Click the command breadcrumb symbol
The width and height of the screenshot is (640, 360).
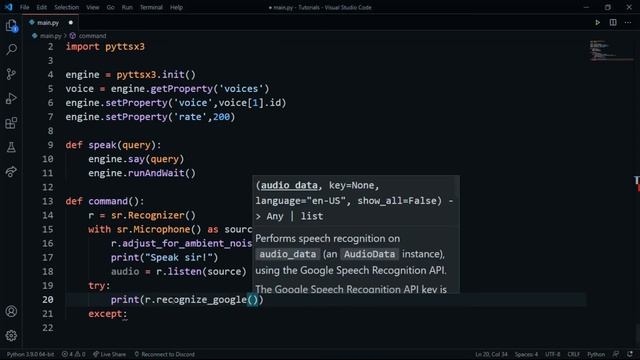coord(92,36)
